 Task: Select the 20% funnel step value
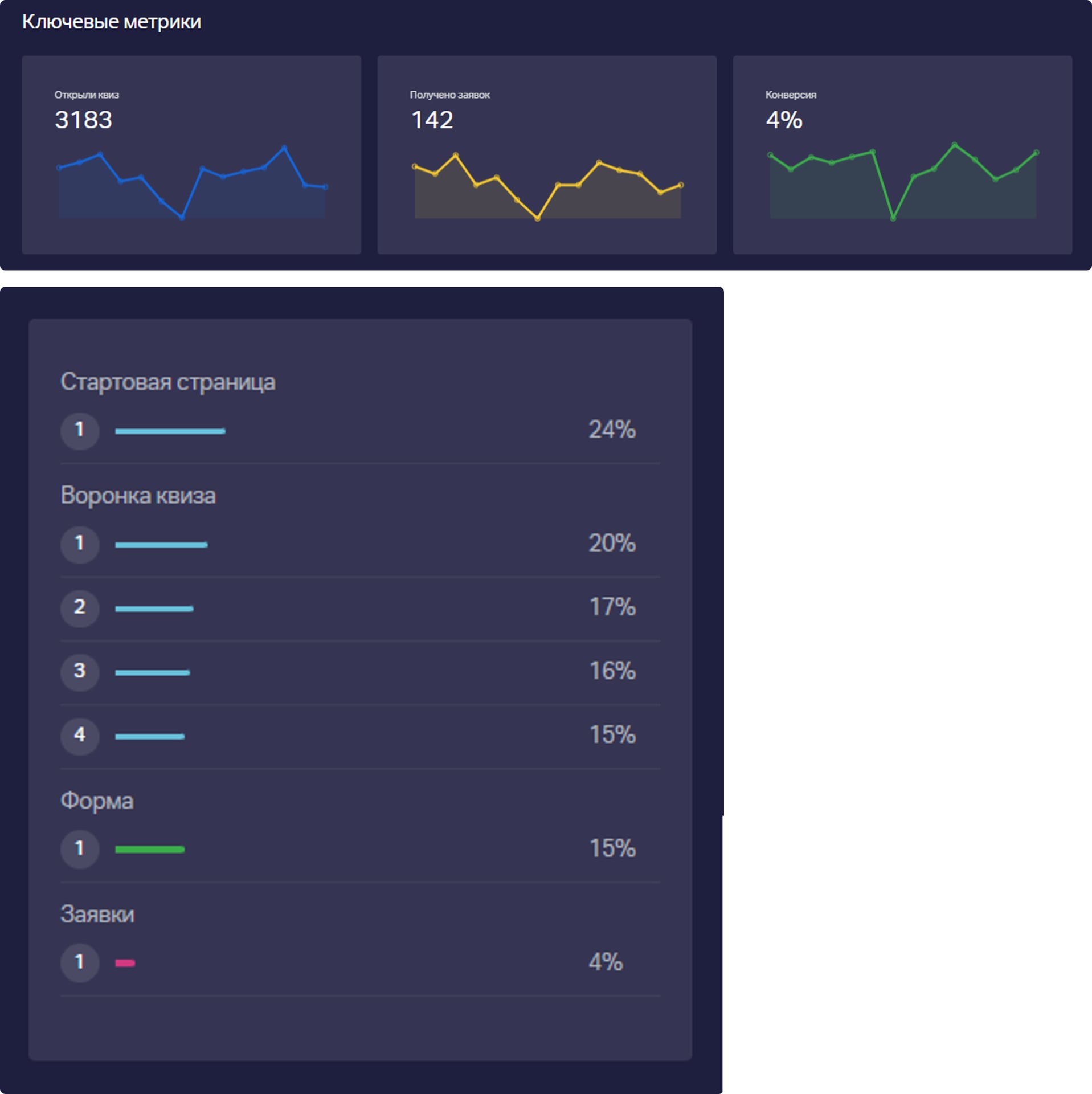(x=612, y=543)
